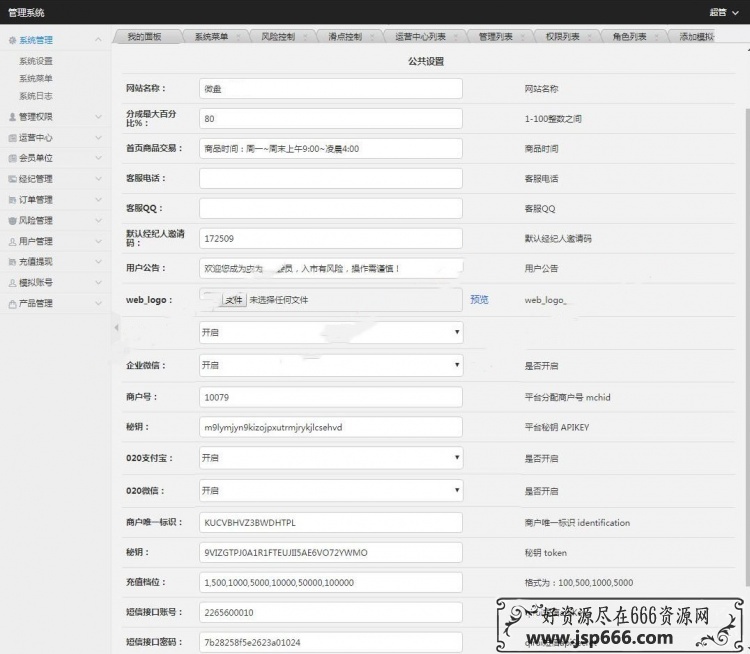Click the gear icon beside 系统管理
Image resolution: width=750 pixels, height=654 pixels.
coord(12,40)
